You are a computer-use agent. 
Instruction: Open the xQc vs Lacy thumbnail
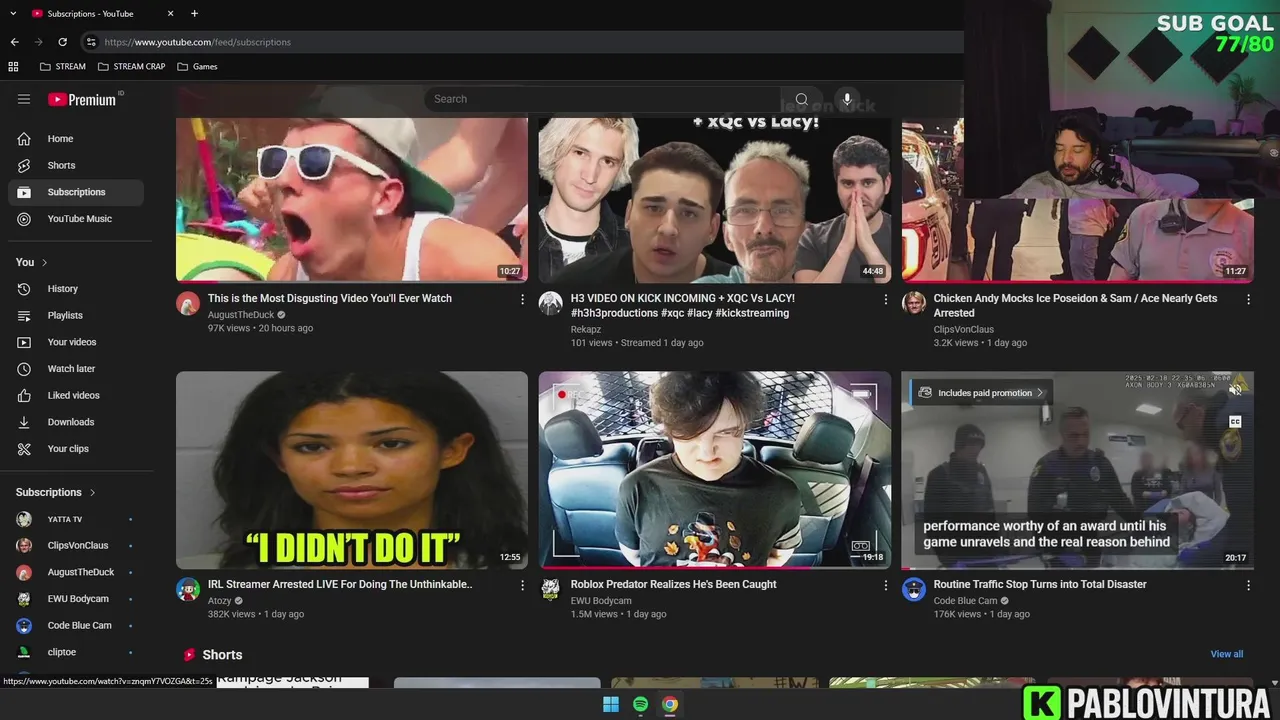(x=715, y=200)
